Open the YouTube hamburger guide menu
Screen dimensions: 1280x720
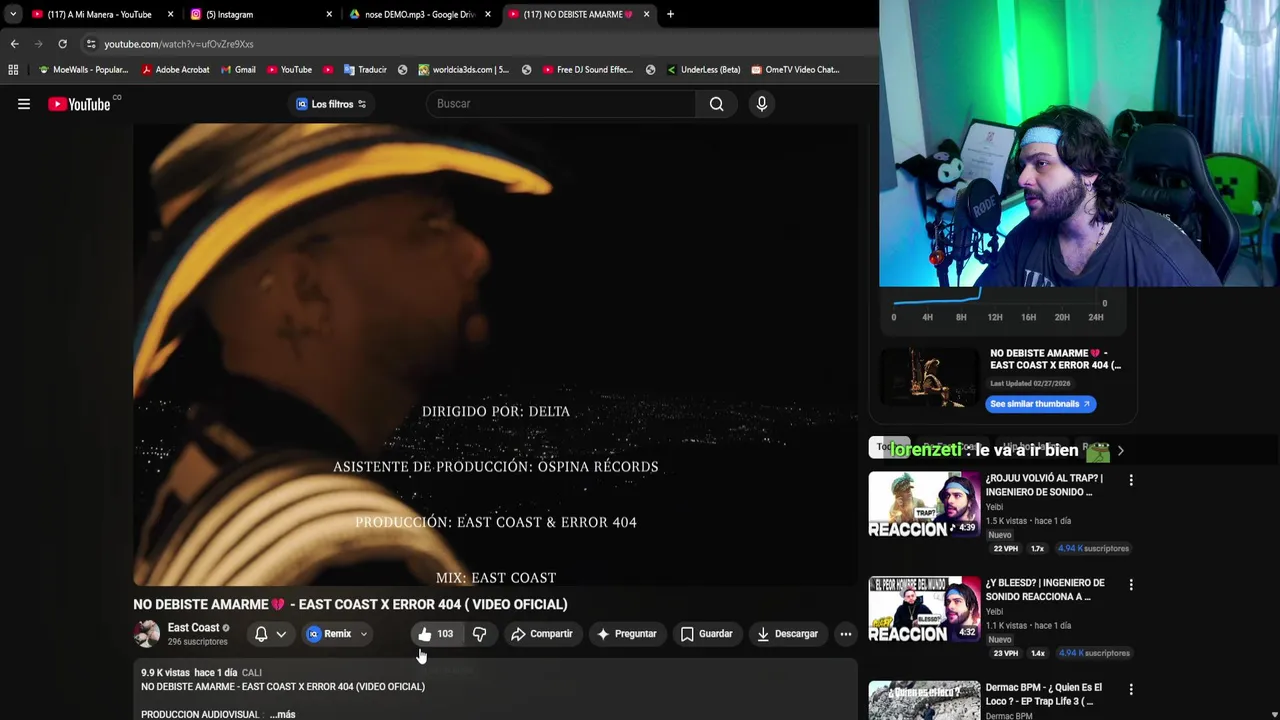point(24,104)
